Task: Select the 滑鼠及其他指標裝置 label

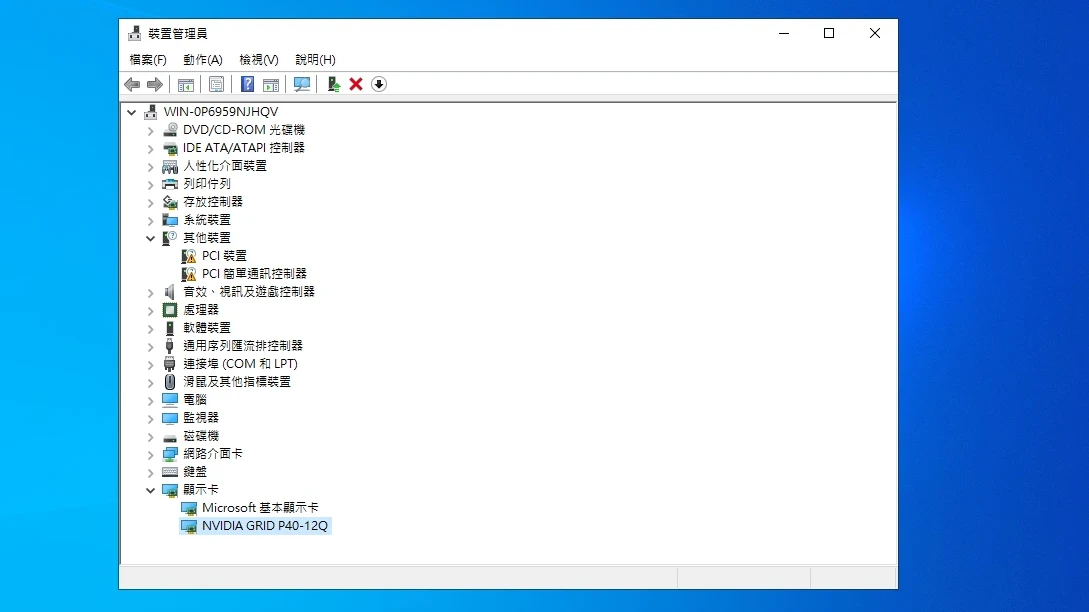Action: click(237, 382)
